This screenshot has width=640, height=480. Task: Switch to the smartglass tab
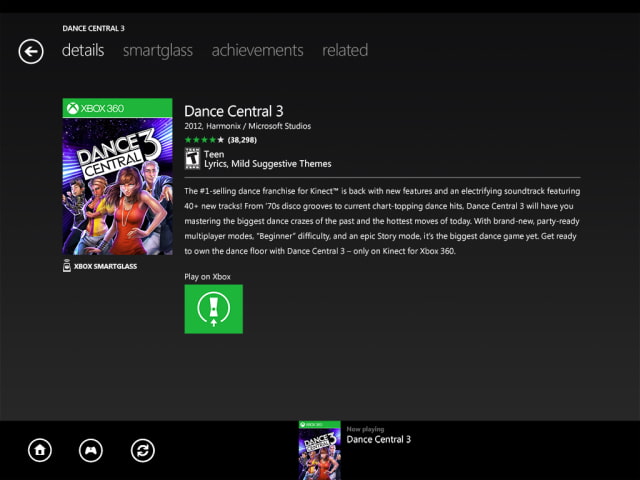pyautogui.click(x=157, y=50)
